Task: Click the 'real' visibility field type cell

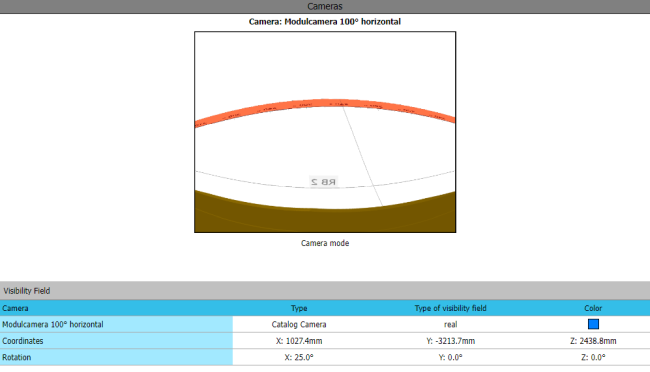Action: [x=450, y=324]
